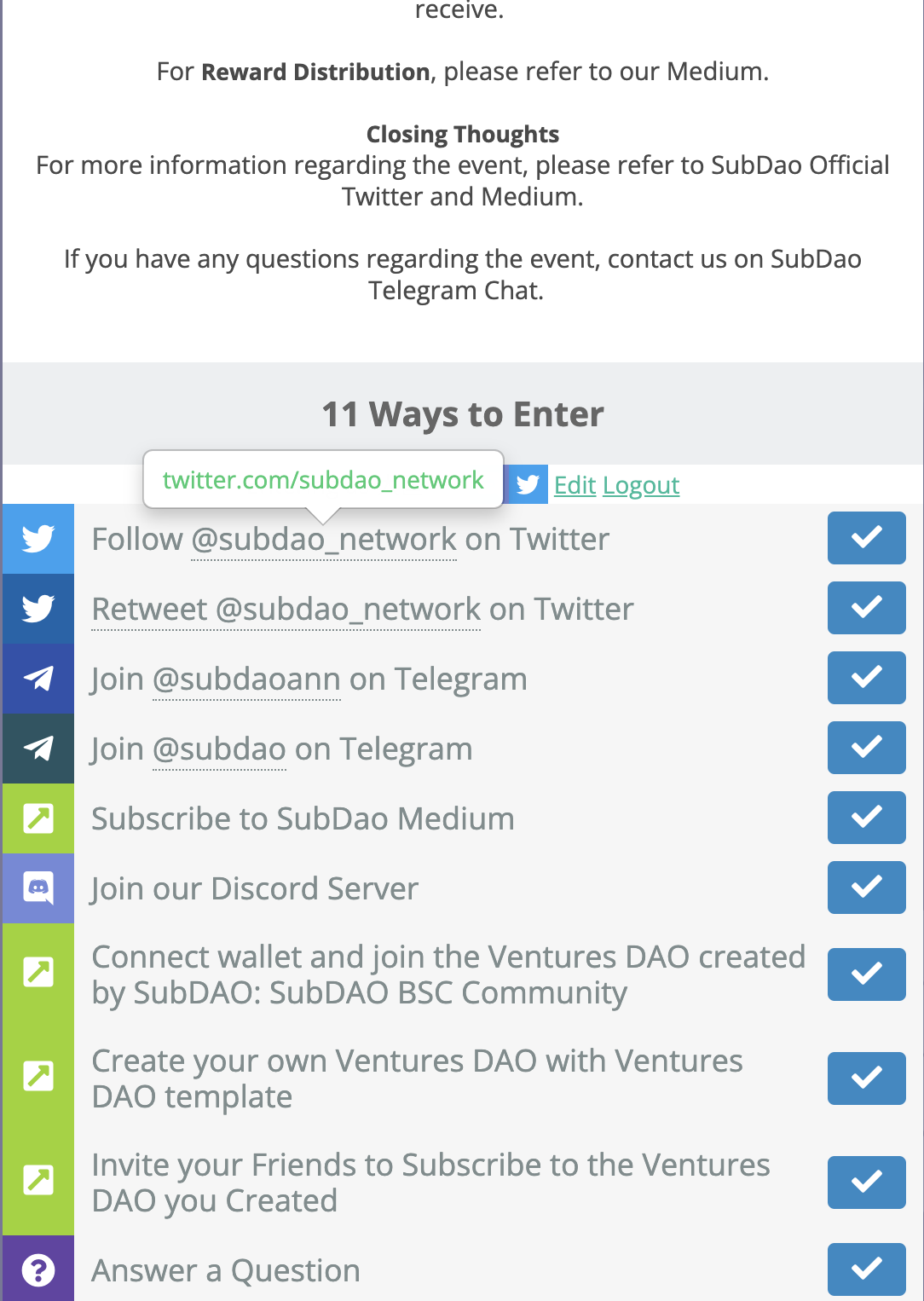Expand Invite your Friends to Subscribe entry

click(430, 1182)
